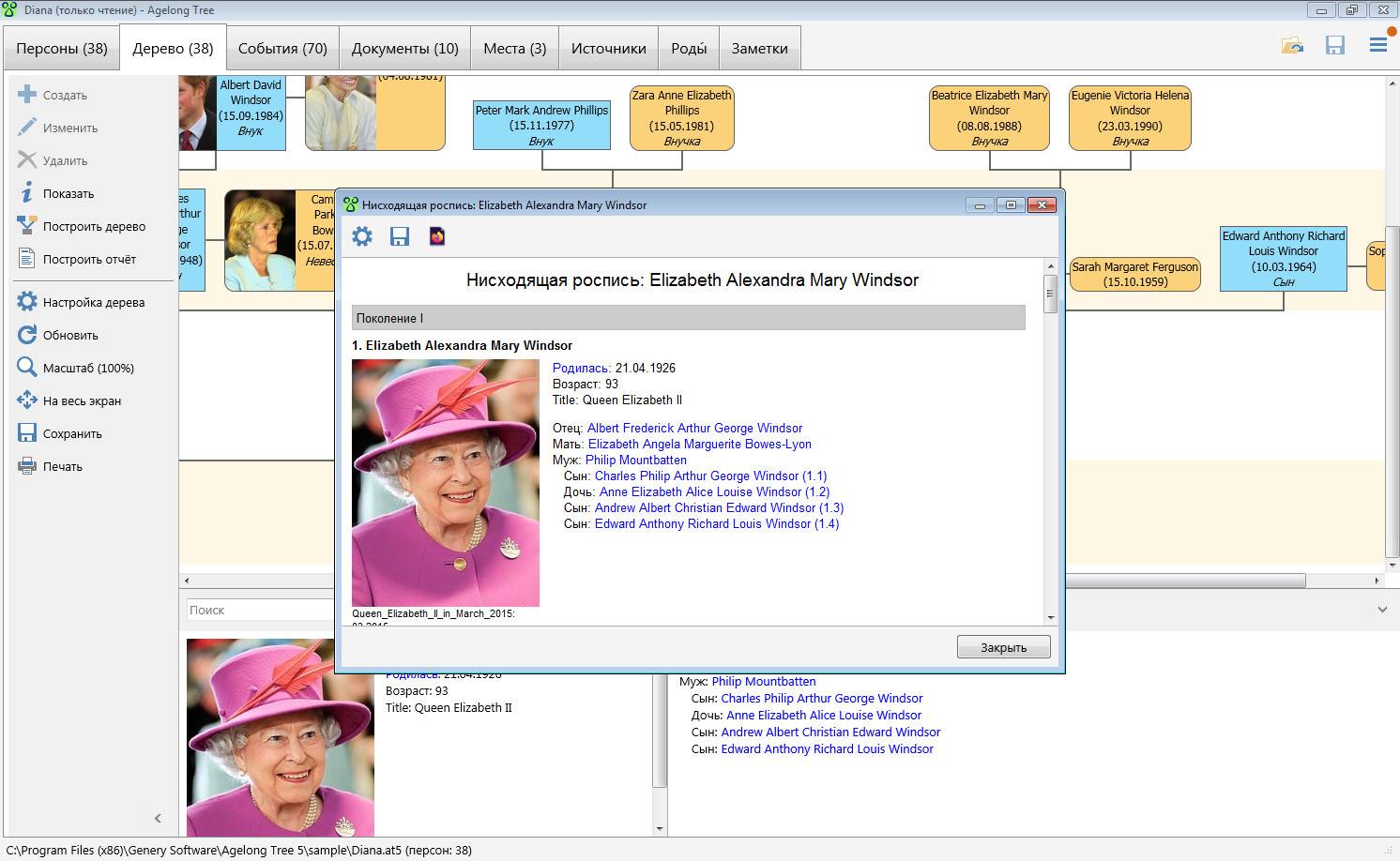Screen dimensions: 1400x861
Task: Click the Поиск search field
Action: (x=261, y=610)
